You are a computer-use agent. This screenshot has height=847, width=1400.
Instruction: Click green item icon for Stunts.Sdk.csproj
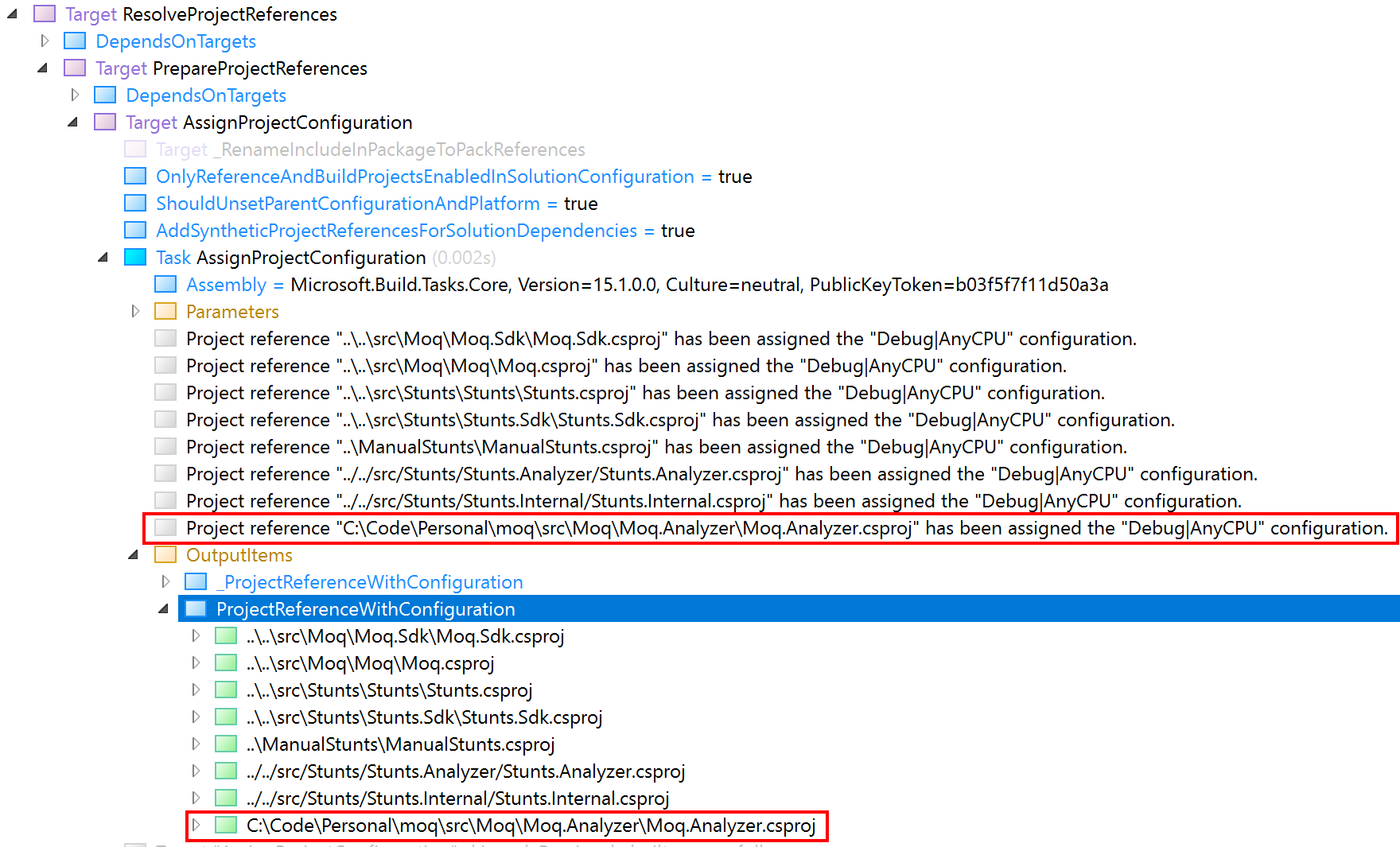[x=226, y=717]
